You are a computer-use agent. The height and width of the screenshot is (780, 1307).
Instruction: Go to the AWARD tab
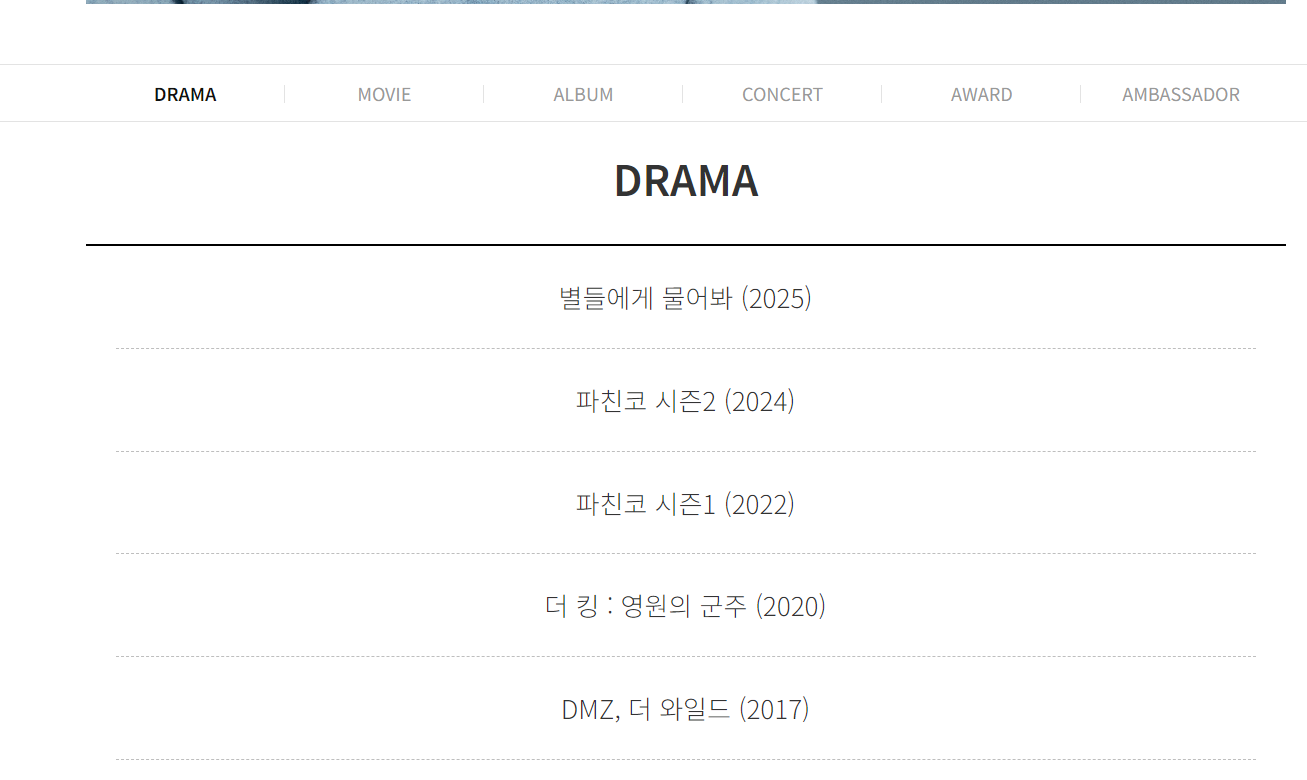tap(981, 94)
